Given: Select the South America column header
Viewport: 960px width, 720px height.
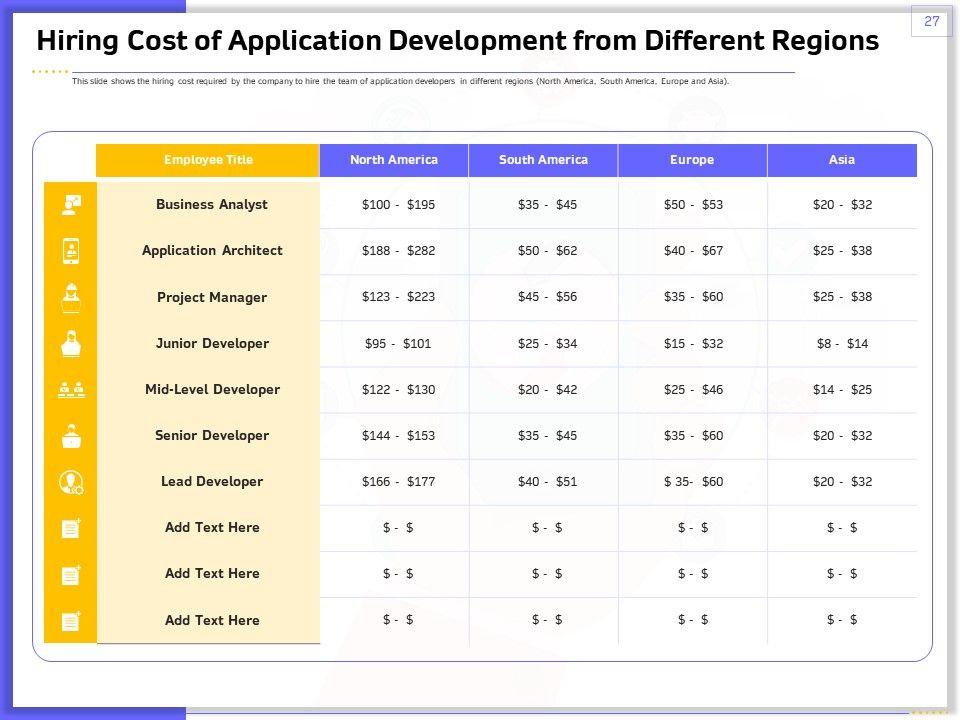Looking at the screenshot, I should click(x=543, y=160).
